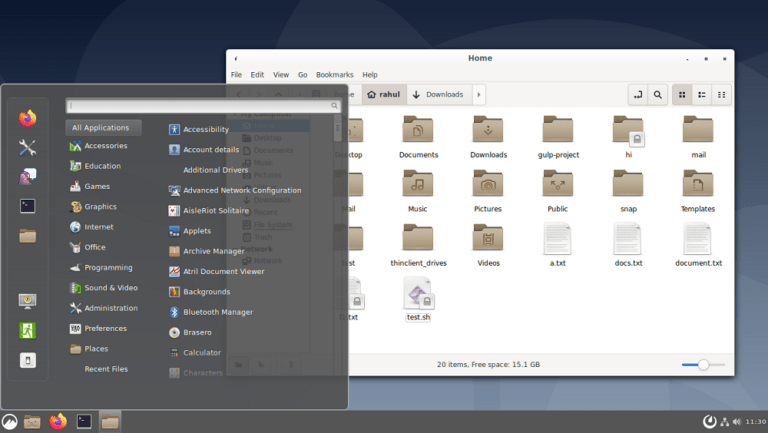
Task: Open System Settings tools icon in favorites
Action: coord(27,148)
